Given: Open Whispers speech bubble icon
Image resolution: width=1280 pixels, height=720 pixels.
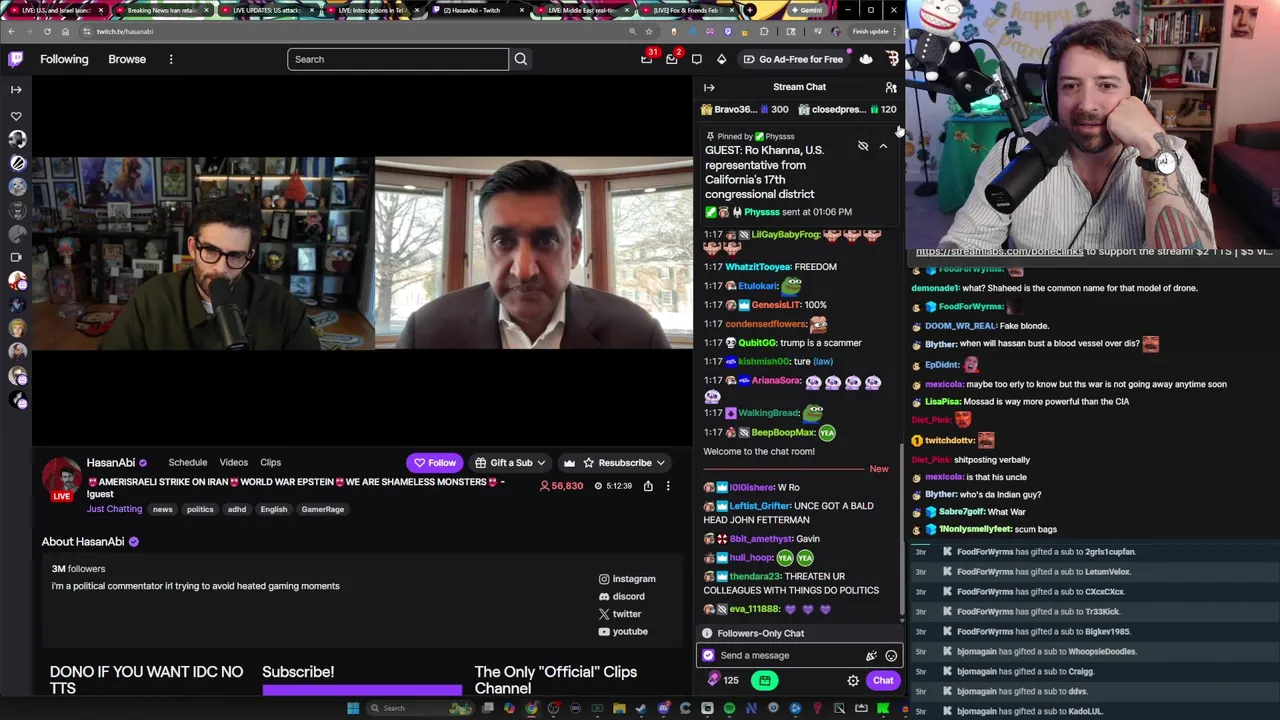Looking at the screenshot, I should click(697, 59).
